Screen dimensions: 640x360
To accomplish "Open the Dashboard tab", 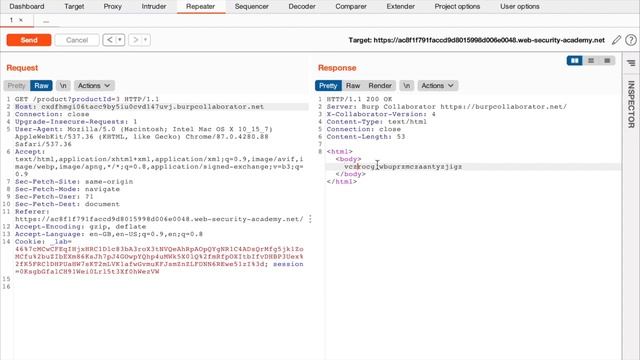I will [27, 7].
